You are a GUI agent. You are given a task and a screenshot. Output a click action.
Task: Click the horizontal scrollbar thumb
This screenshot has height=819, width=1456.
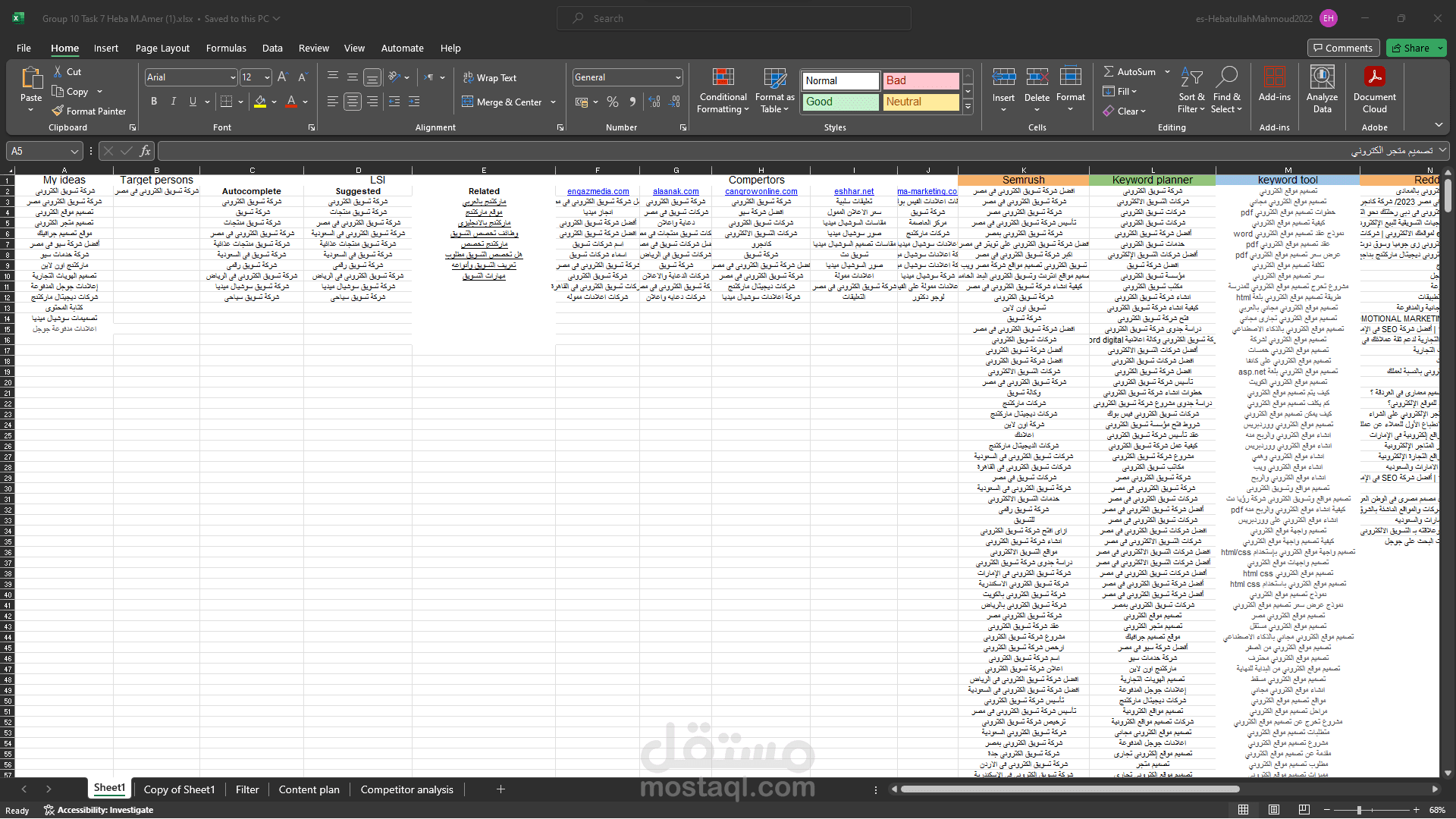[x=1069, y=789]
